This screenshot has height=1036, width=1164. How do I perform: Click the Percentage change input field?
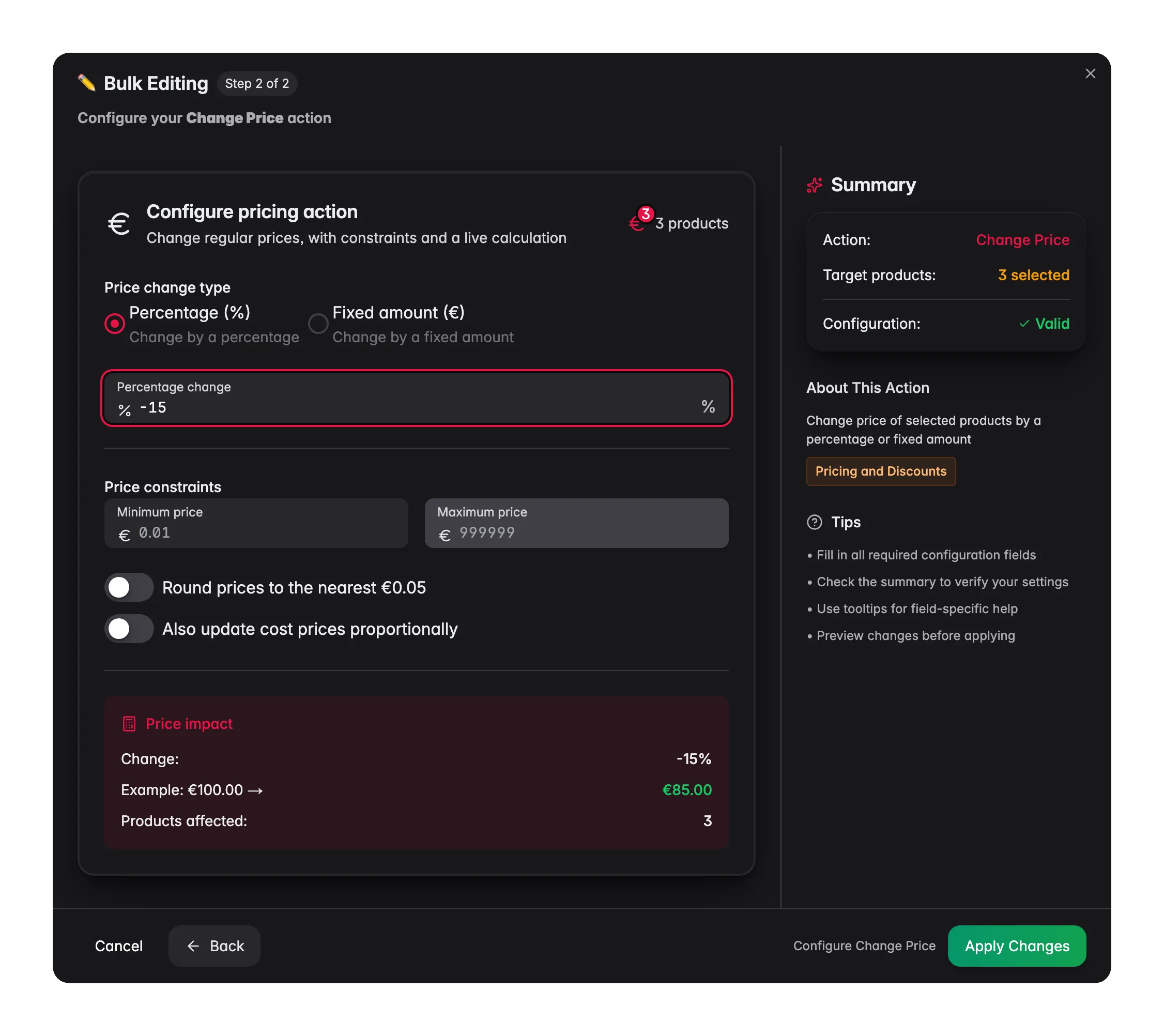pos(416,398)
